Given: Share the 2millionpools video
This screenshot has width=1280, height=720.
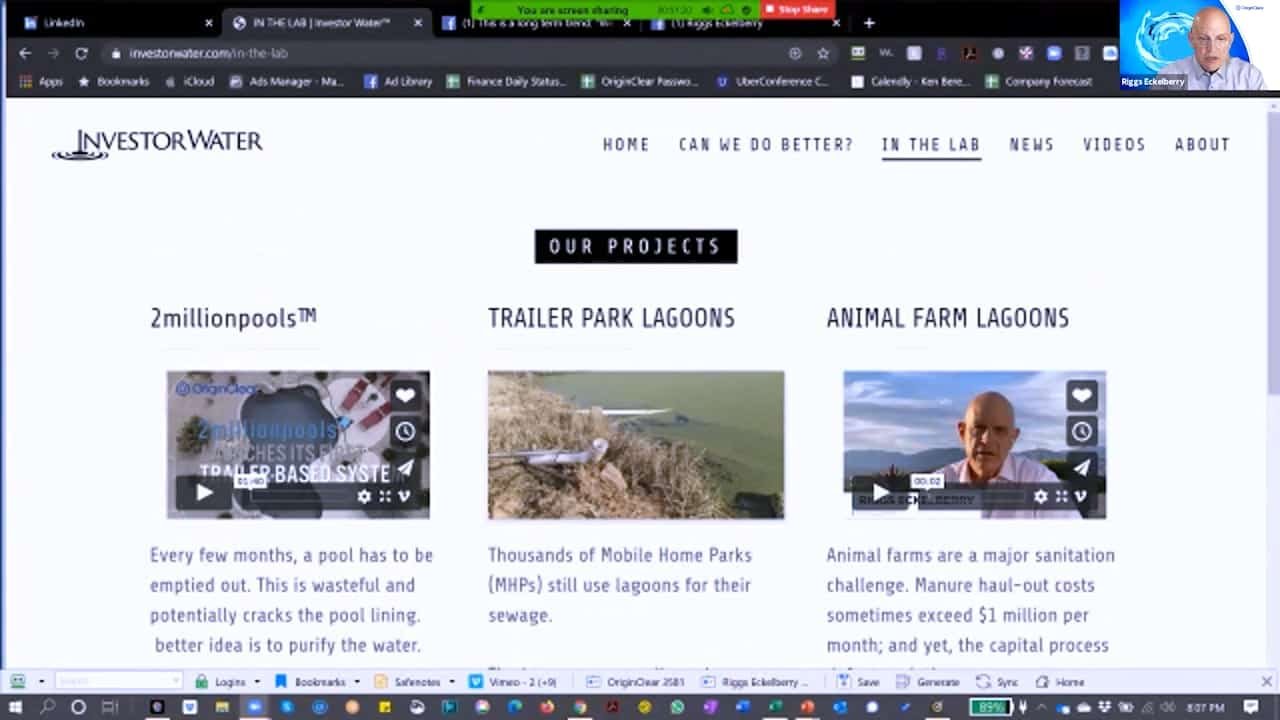Looking at the screenshot, I should click(405, 467).
